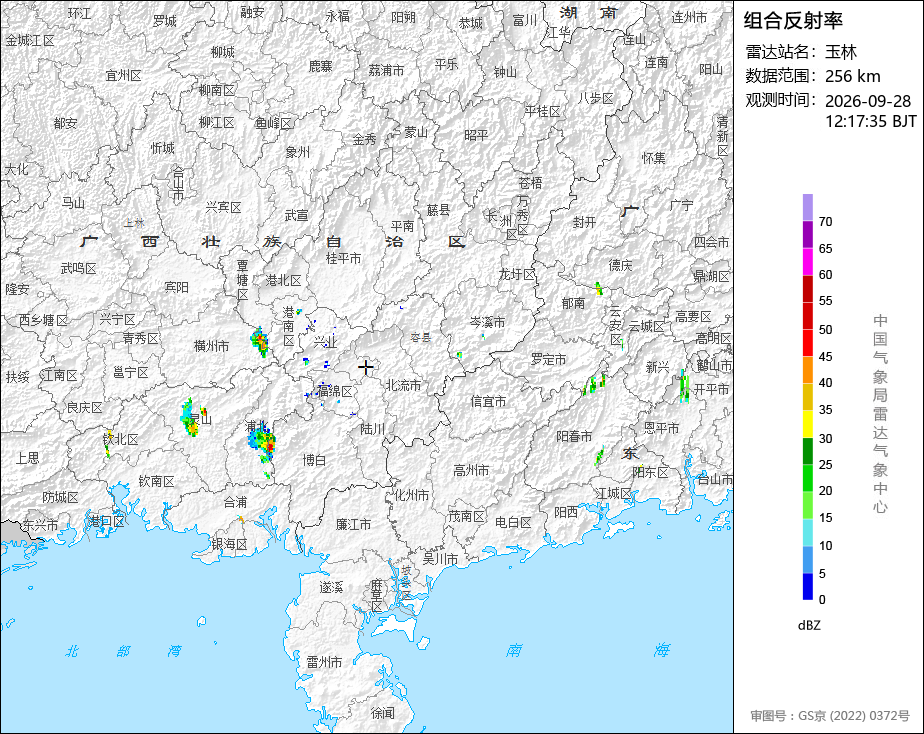Click the data range value 256 km

tap(852, 76)
